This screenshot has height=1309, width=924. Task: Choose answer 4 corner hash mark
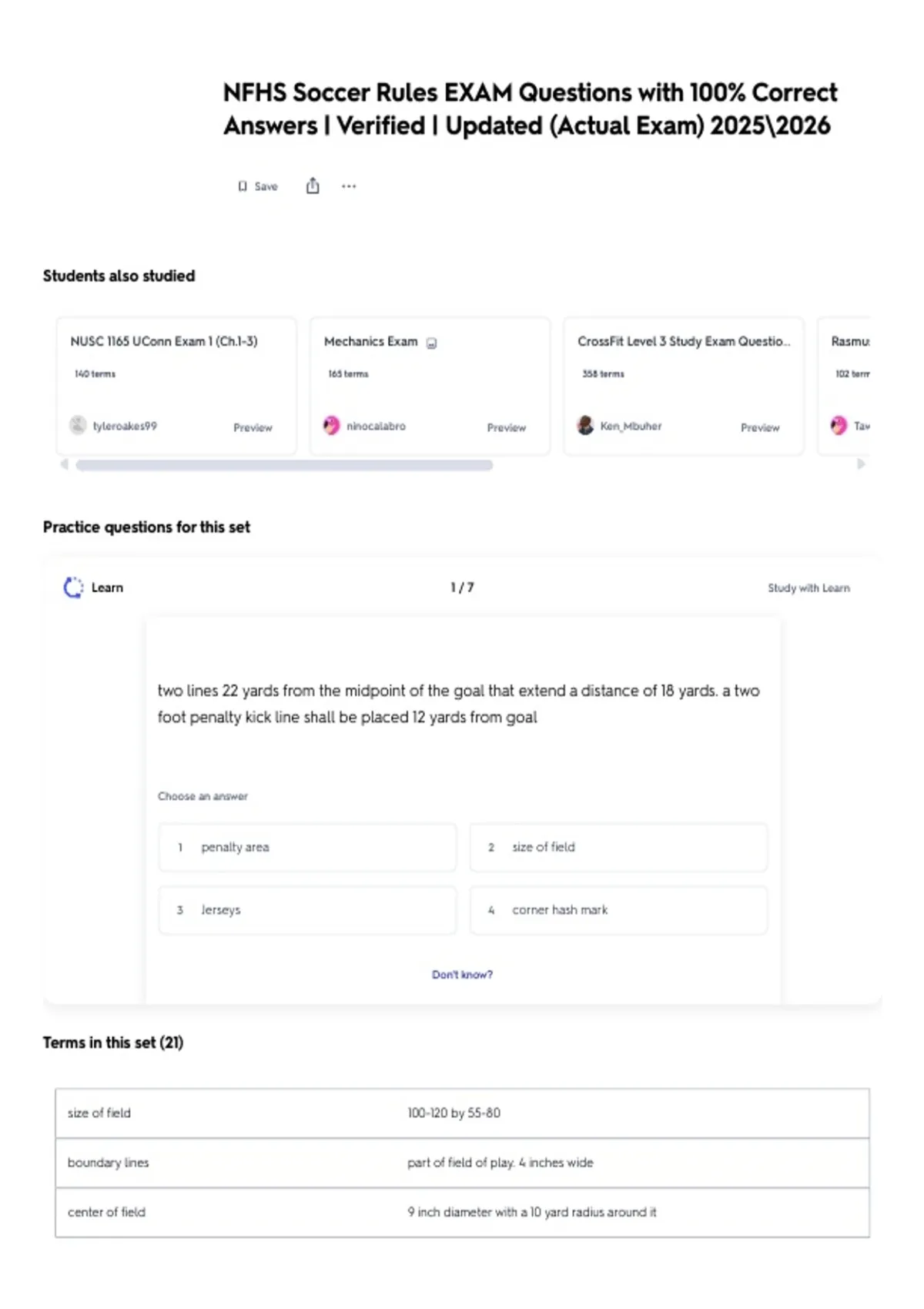click(618, 910)
